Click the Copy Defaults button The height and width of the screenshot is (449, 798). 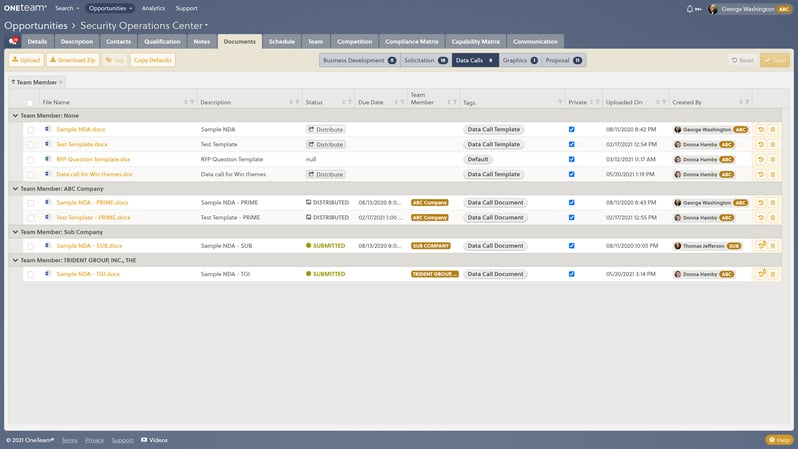153,60
